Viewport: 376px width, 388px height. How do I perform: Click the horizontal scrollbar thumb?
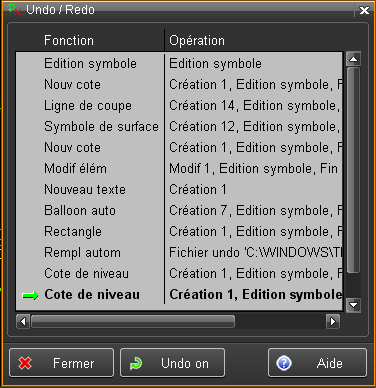(x=133, y=321)
